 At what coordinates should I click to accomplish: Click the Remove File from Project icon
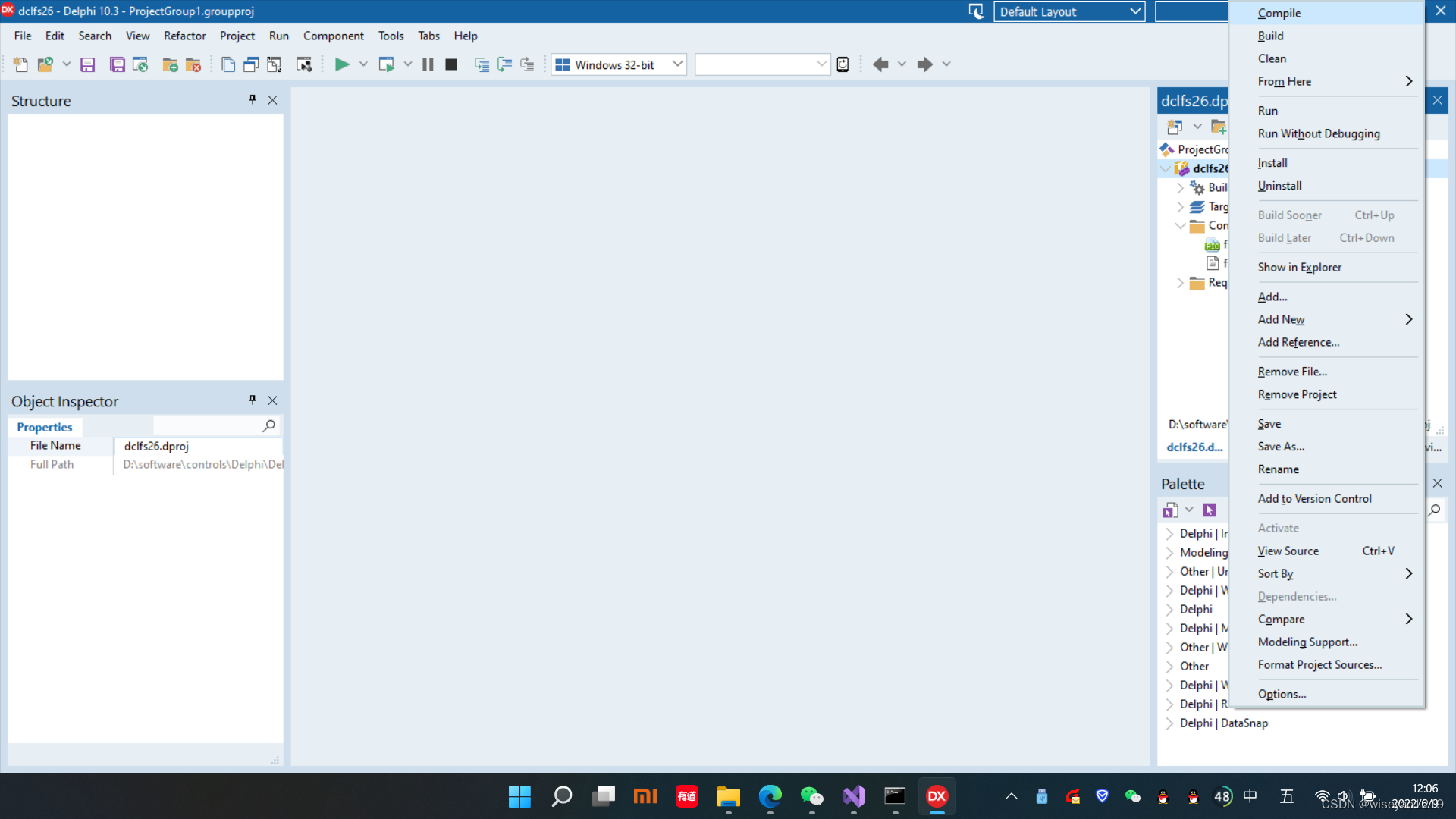coord(193,64)
